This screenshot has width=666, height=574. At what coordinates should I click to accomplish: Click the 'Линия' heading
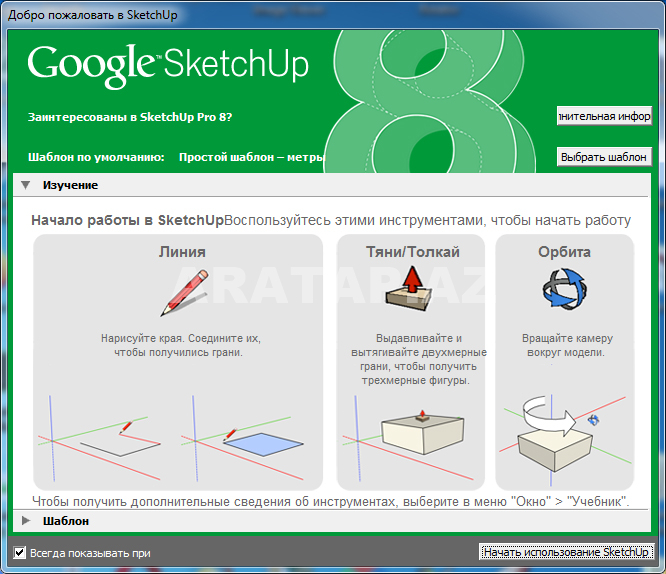(x=181, y=252)
